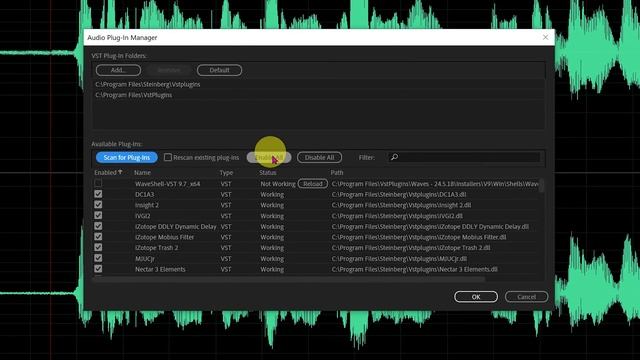Click the IVGI2.dll path cell

(x=397, y=216)
